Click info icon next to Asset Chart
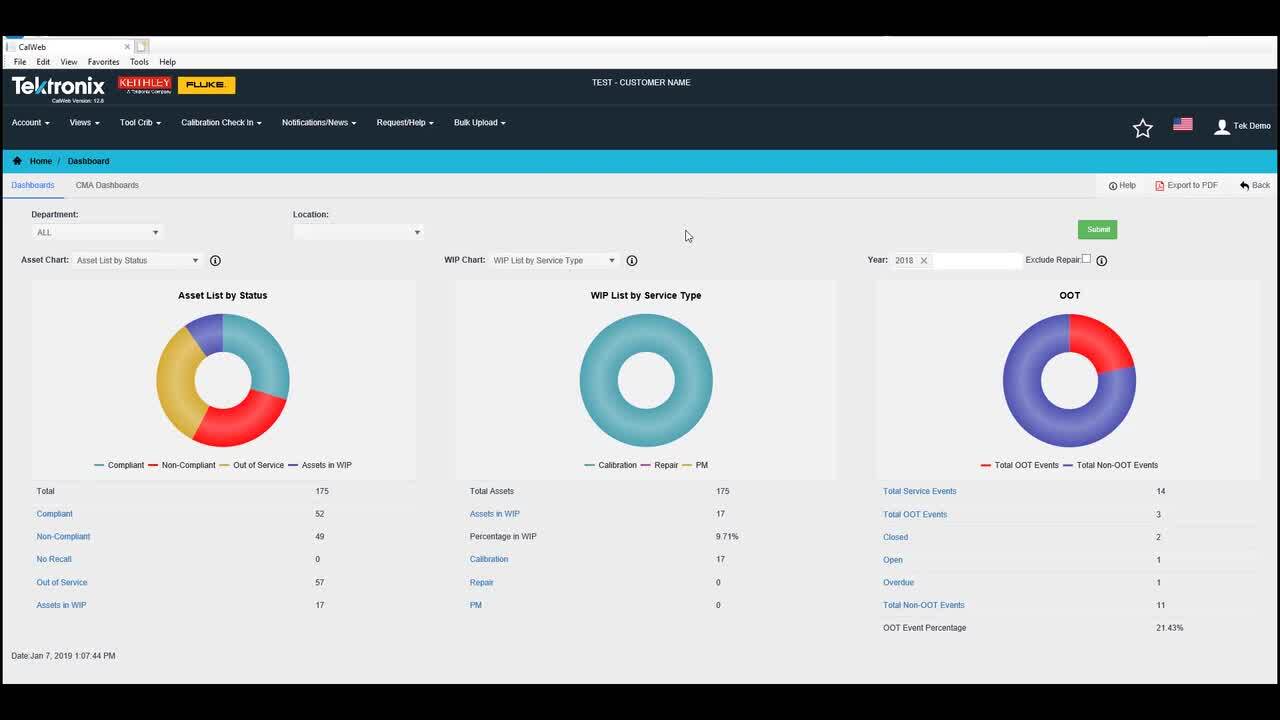The width and height of the screenshot is (1280, 720). pyautogui.click(x=215, y=261)
